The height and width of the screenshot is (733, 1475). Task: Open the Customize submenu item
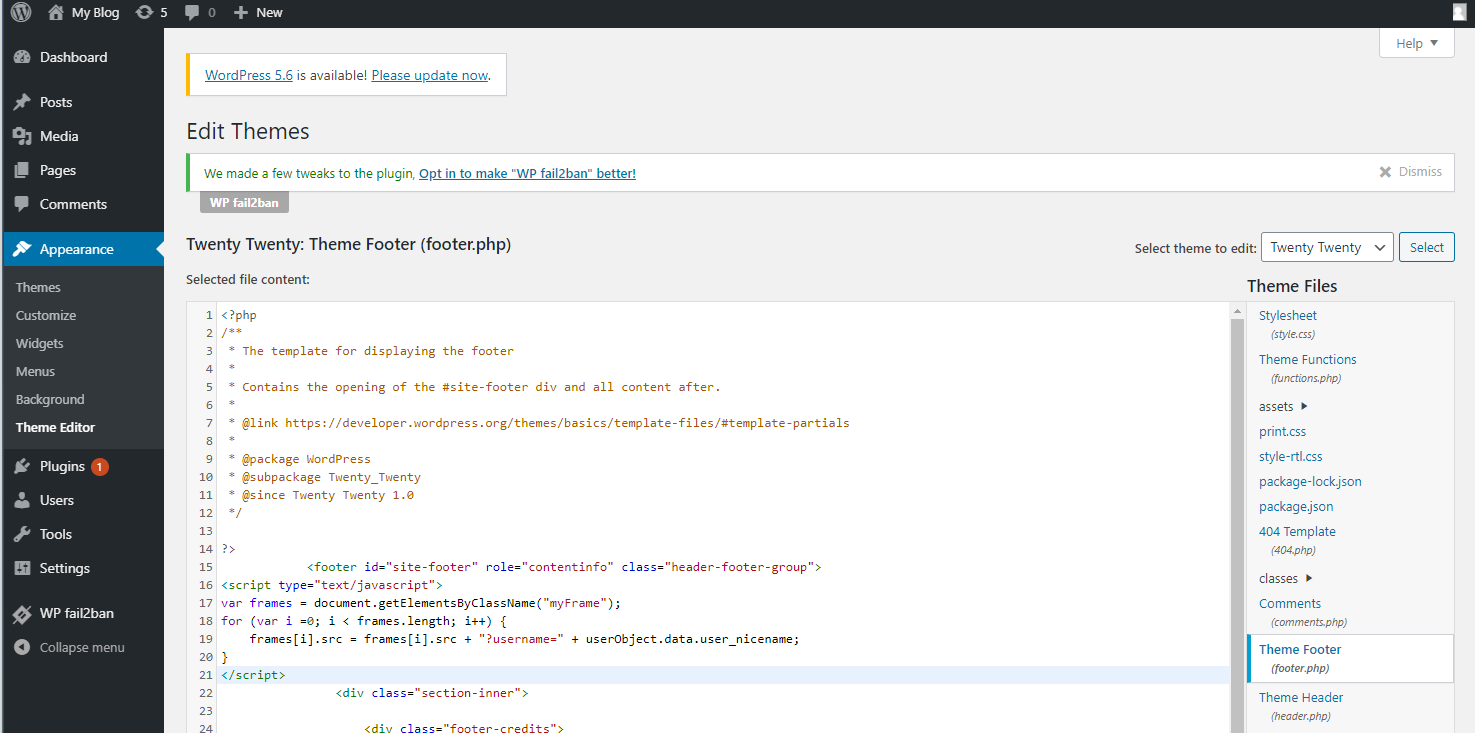coord(46,315)
